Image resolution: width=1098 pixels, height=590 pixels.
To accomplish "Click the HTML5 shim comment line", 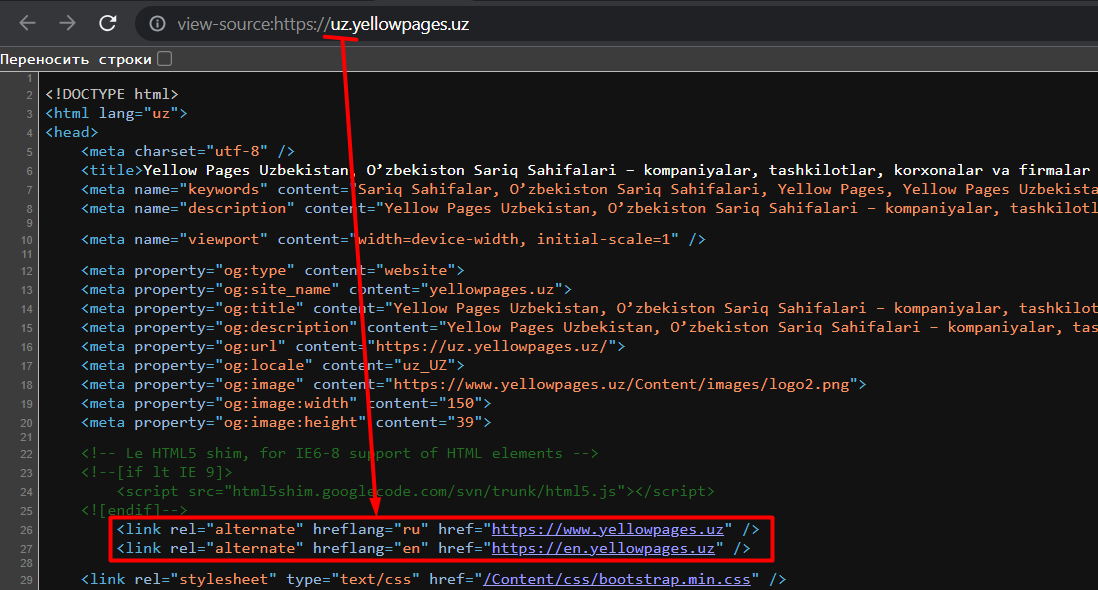I will click(x=340, y=453).
